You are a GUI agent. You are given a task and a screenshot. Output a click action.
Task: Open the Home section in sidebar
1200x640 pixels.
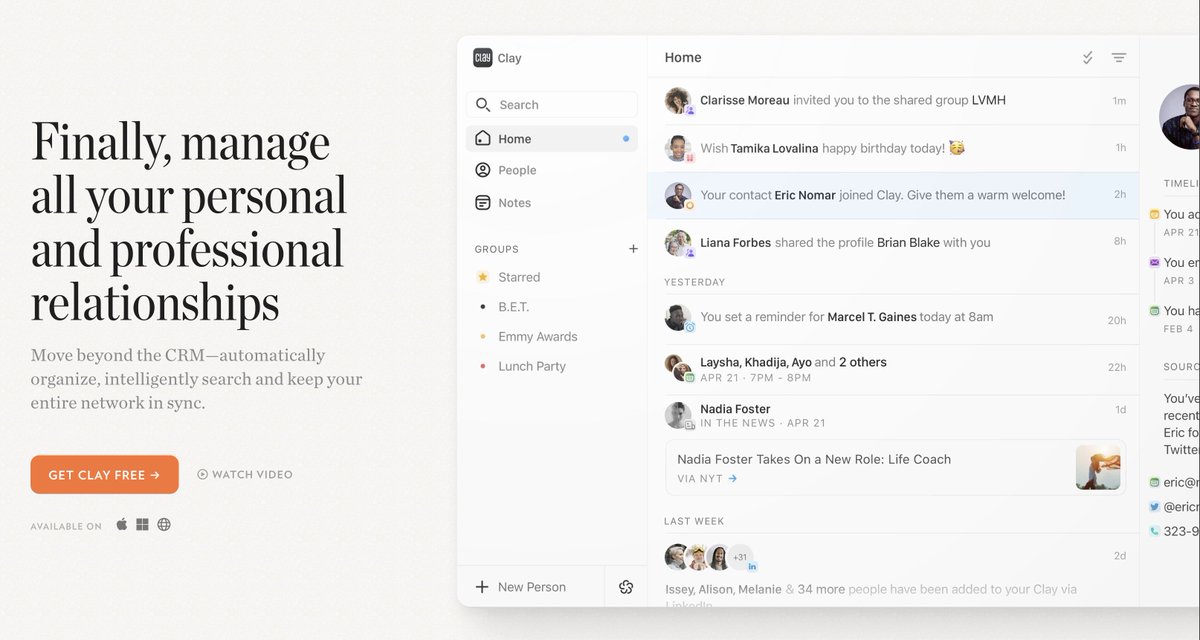tap(552, 139)
